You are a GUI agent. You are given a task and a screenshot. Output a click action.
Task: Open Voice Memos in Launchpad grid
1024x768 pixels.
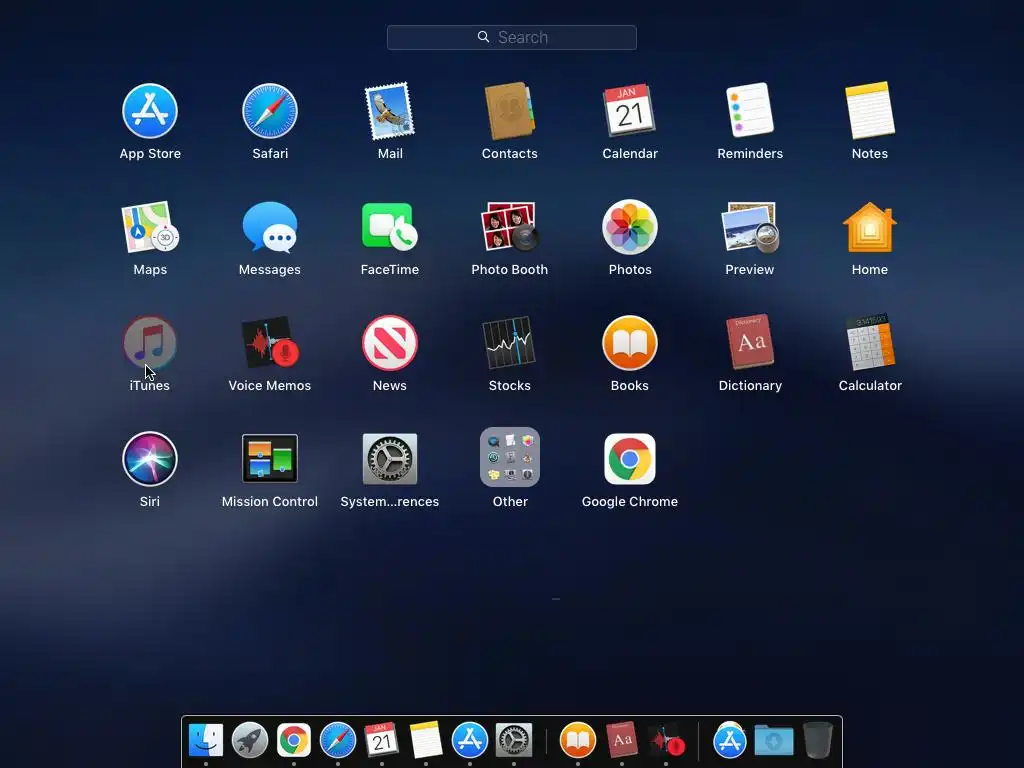click(x=270, y=343)
